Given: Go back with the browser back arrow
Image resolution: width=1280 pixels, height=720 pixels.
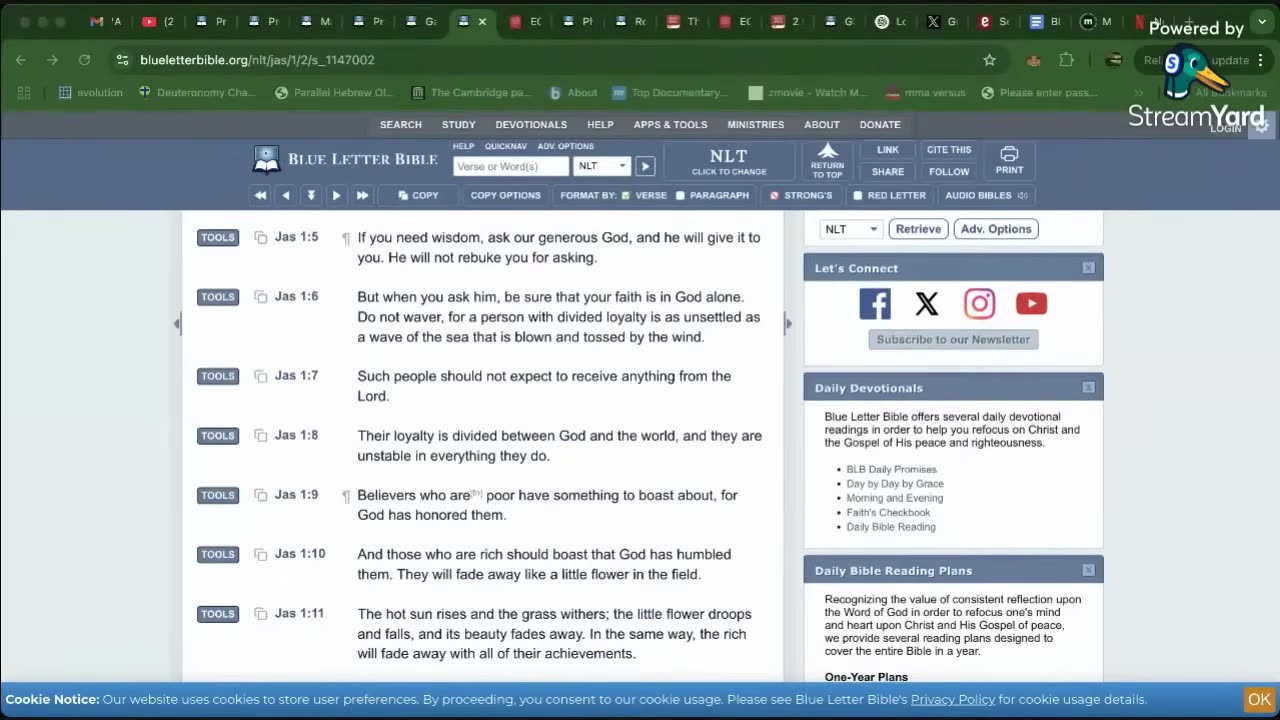Looking at the screenshot, I should [x=21, y=60].
